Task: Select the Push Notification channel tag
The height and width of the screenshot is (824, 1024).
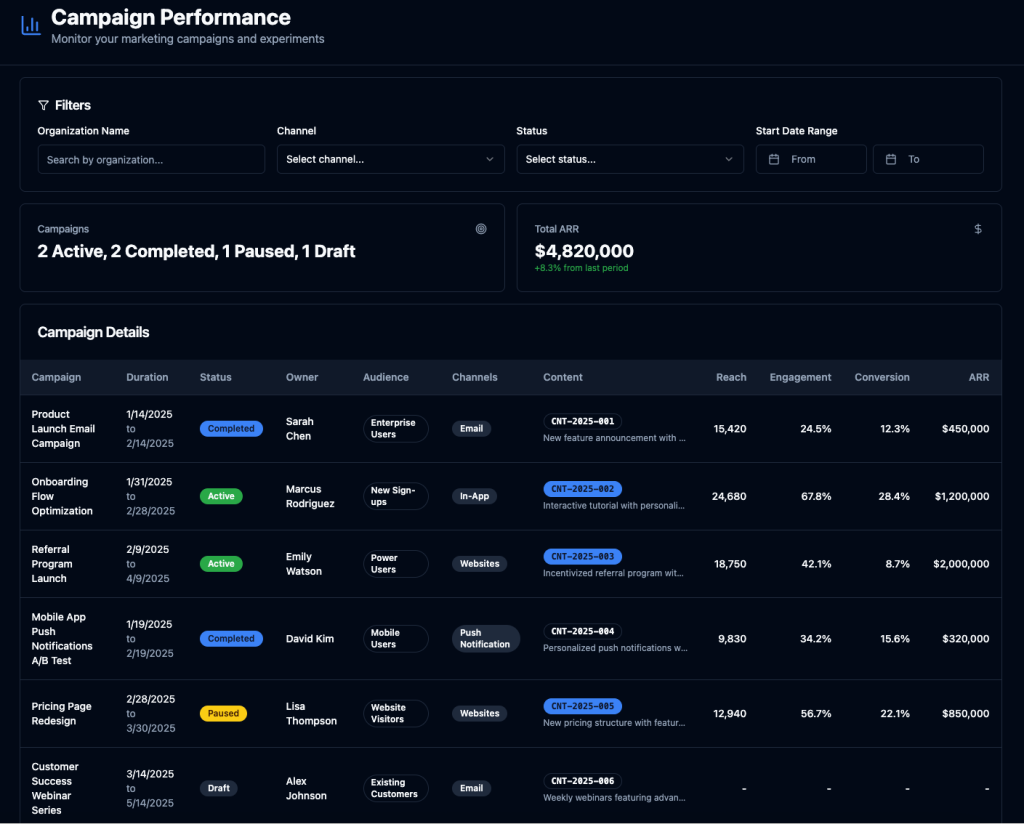Action: pos(485,638)
